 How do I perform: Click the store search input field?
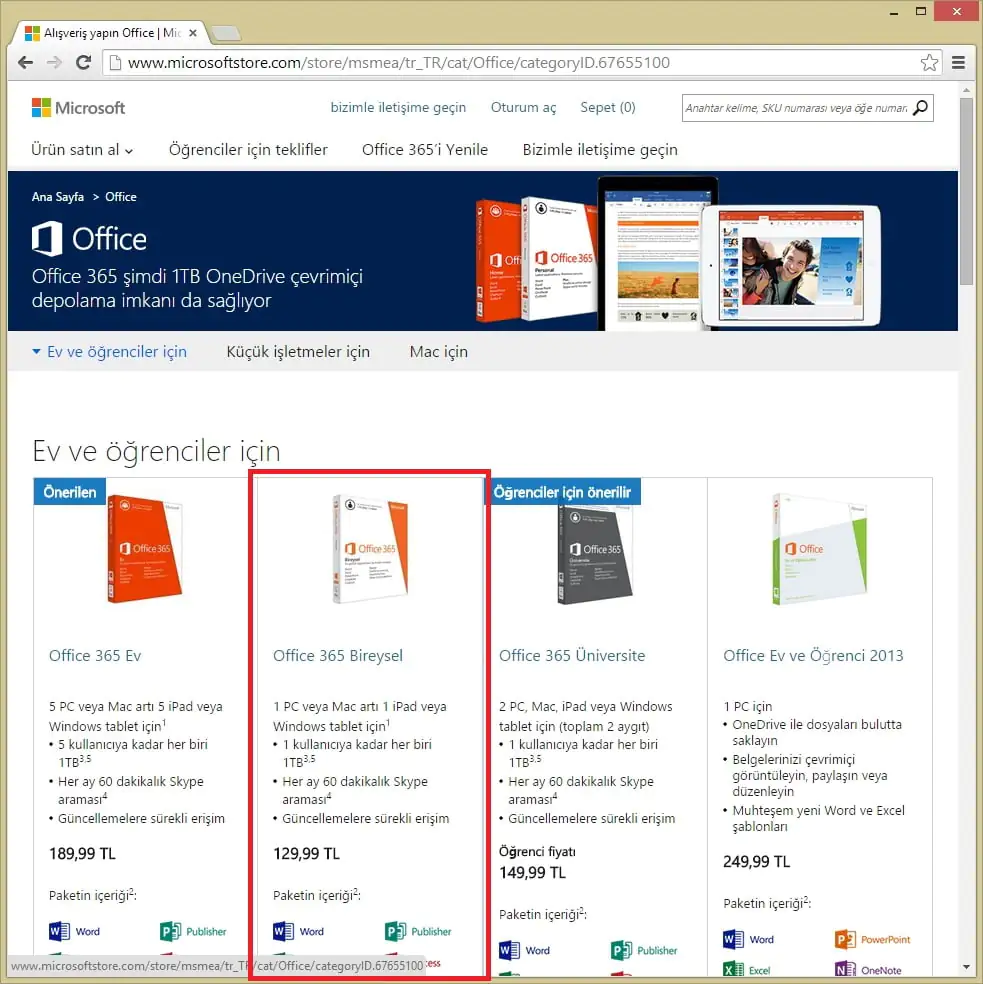tap(796, 108)
